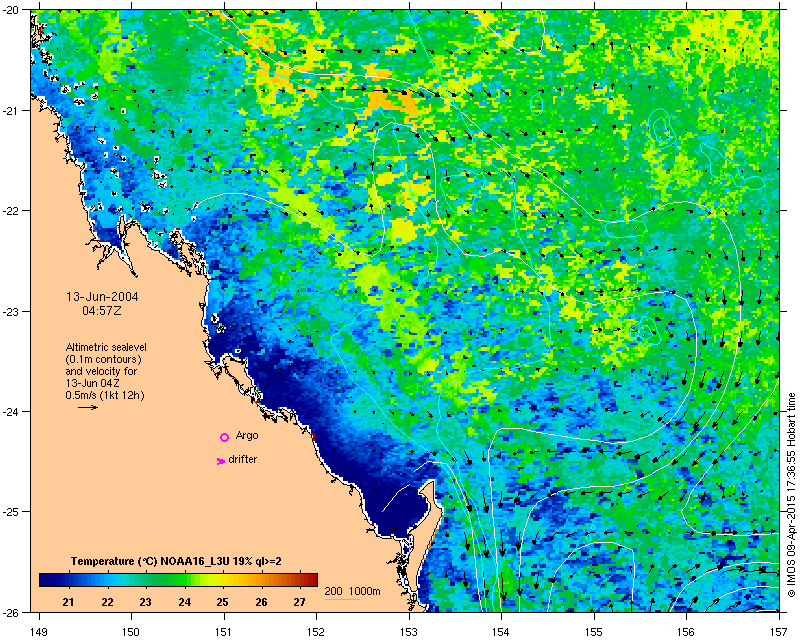Image resolution: width=800 pixels, height=640 pixels.
Task: Click the '23' colorbar tick label
Action: pos(145,602)
